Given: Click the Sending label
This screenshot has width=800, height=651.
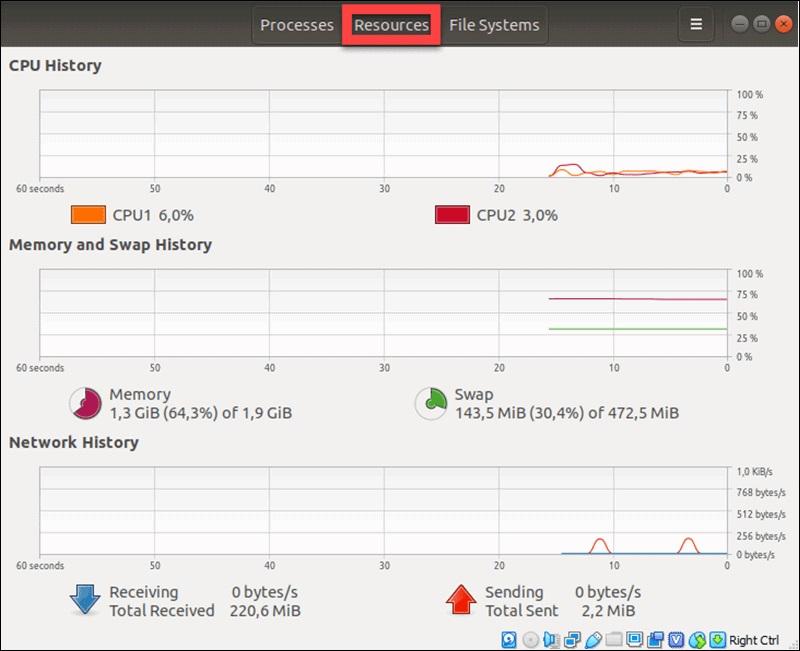Looking at the screenshot, I should click(514, 592).
